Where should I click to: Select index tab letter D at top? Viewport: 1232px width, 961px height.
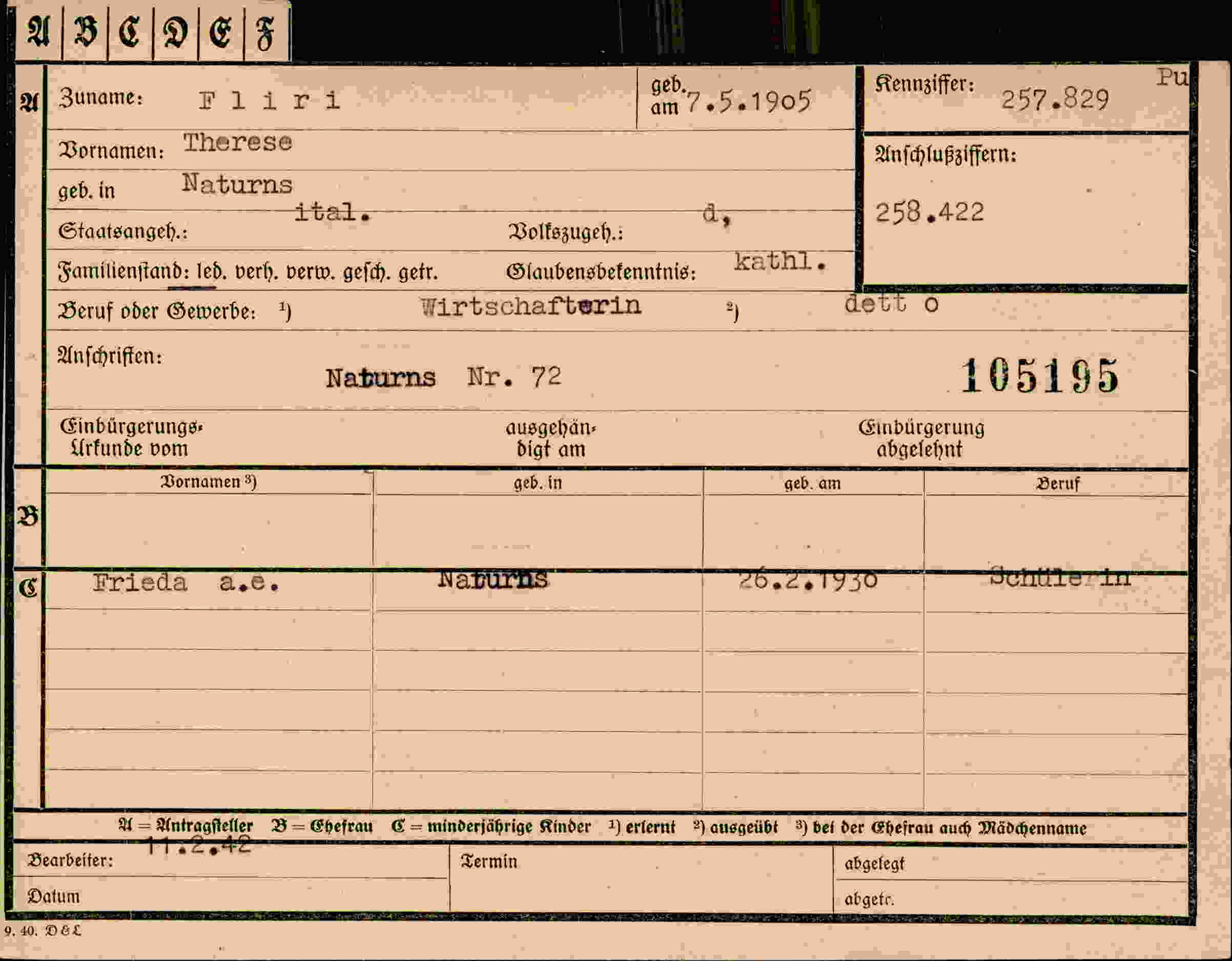coord(175,32)
